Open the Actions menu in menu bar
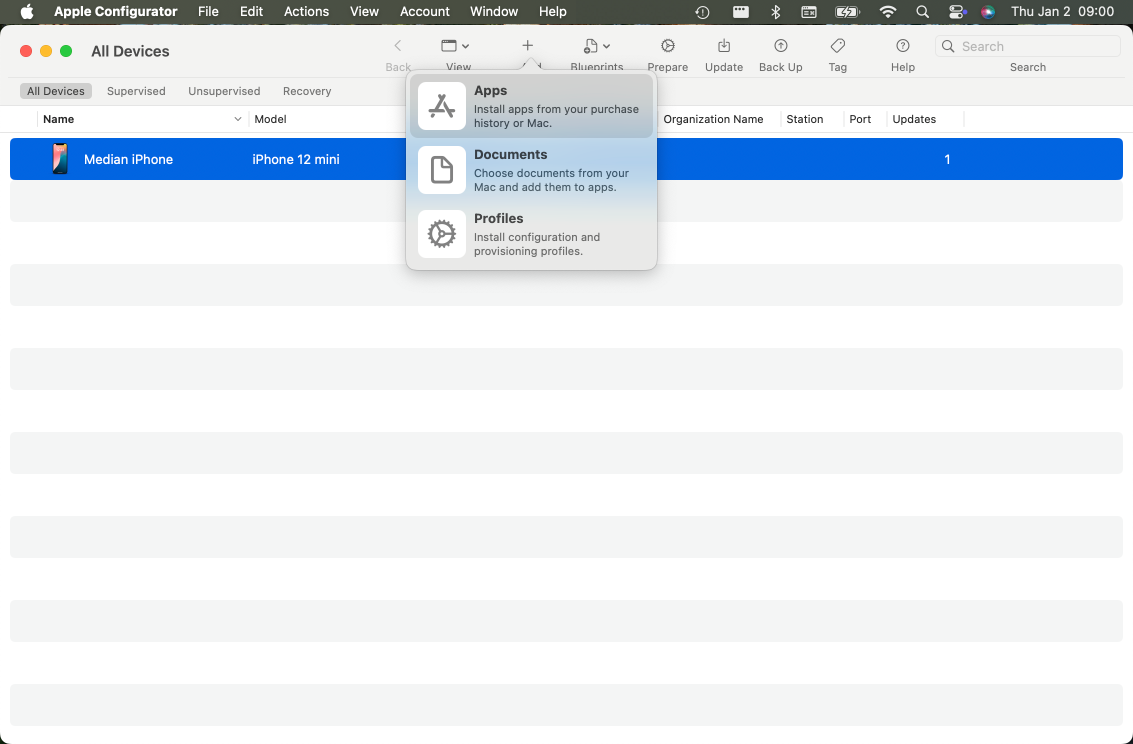 coord(306,12)
